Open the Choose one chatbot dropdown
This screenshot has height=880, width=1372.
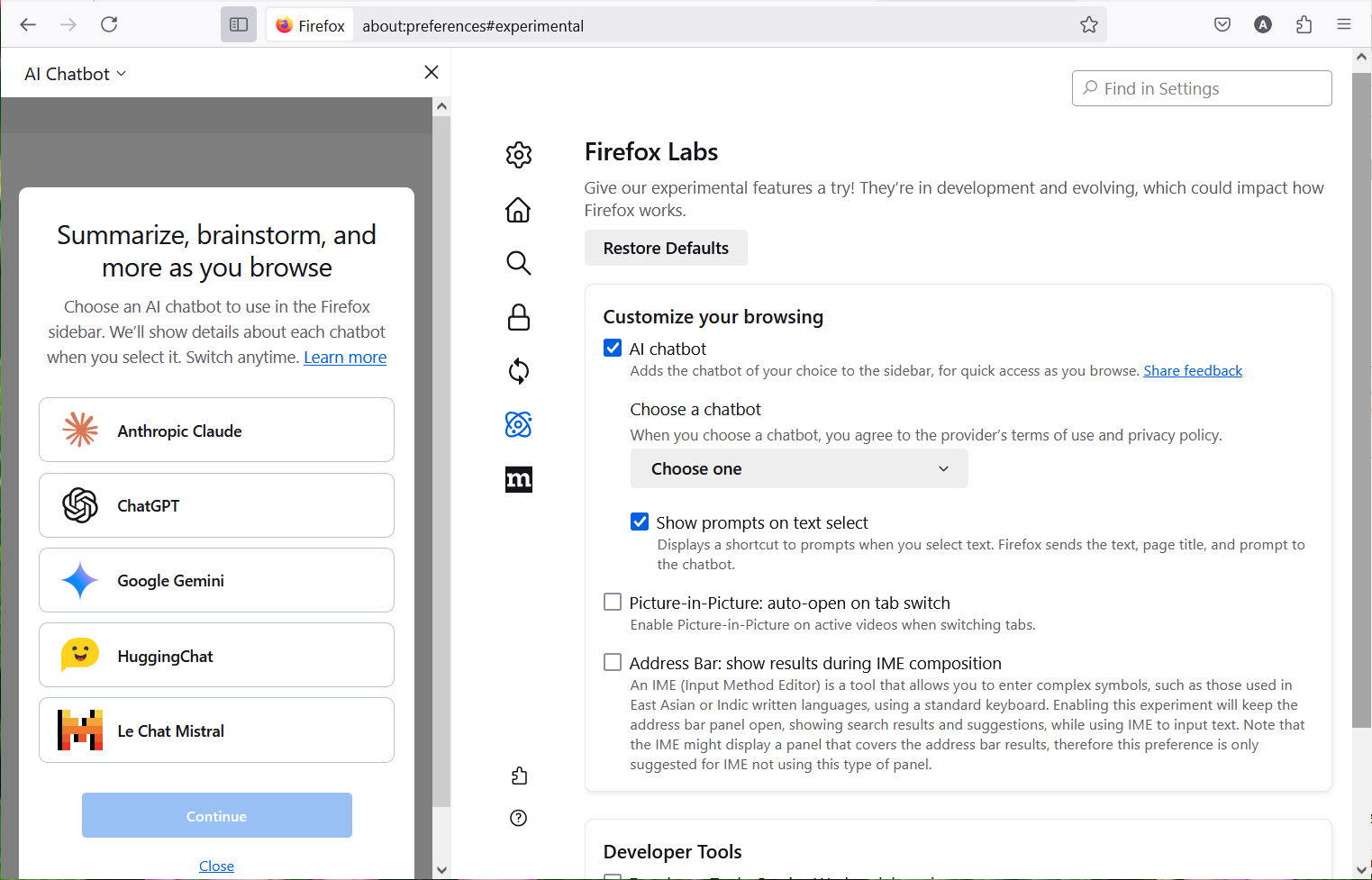pyautogui.click(x=799, y=468)
